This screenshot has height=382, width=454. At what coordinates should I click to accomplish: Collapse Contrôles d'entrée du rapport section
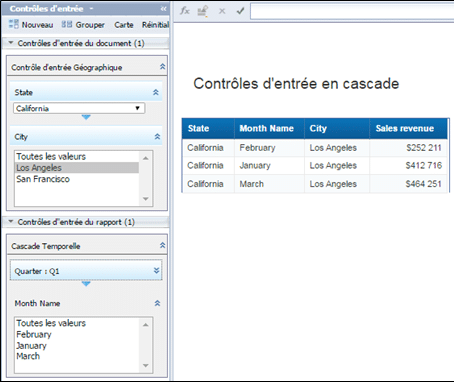[x=11, y=222]
